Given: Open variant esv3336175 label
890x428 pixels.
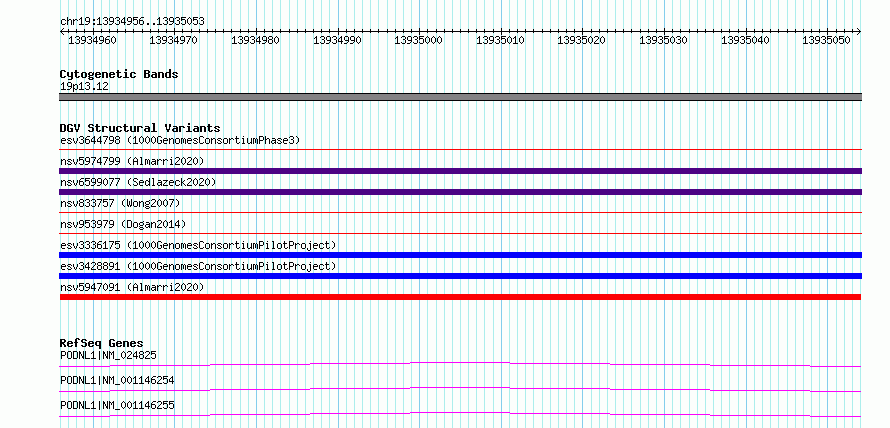Looking at the screenshot, I should point(198,245).
